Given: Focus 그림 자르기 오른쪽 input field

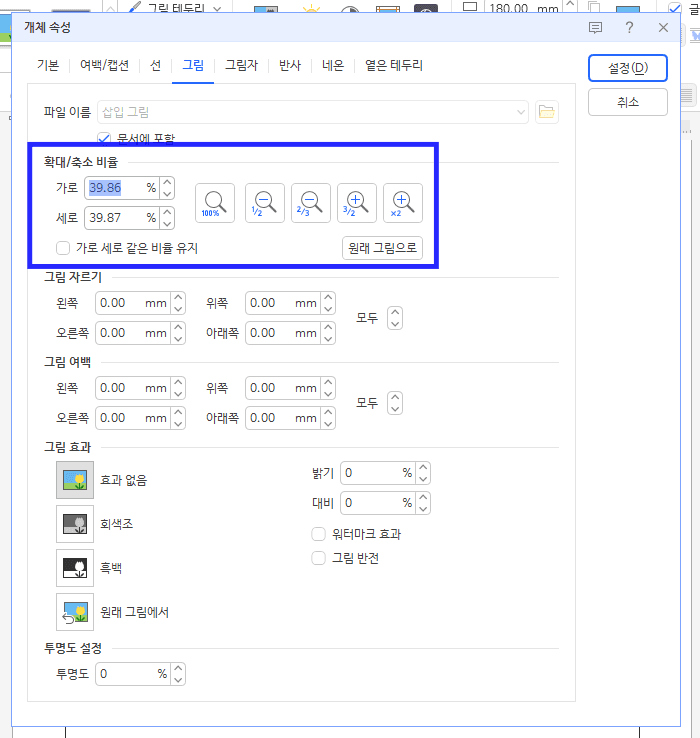Looking at the screenshot, I should point(133,333).
